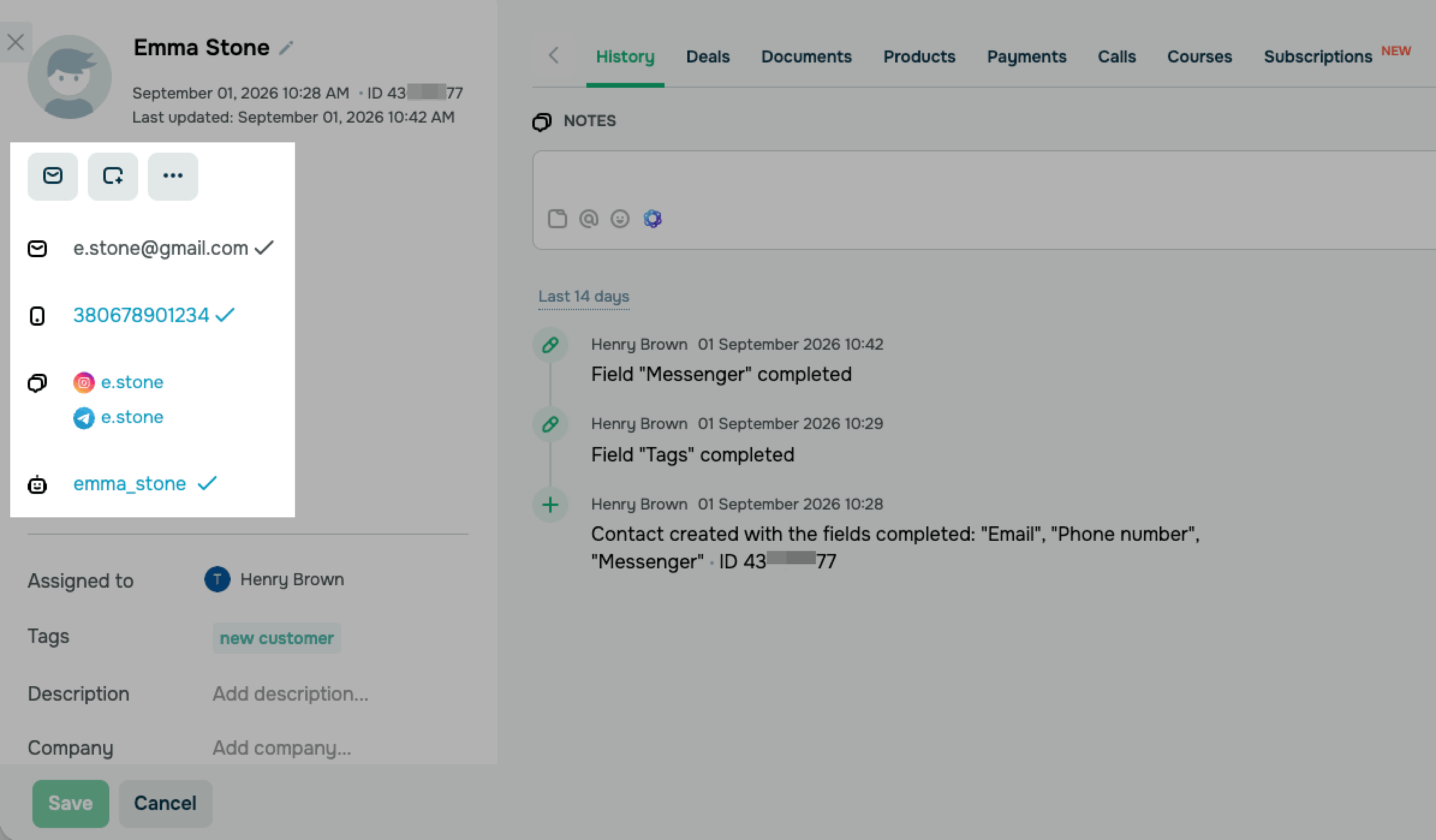The width and height of the screenshot is (1436, 840).
Task: Click phone number 380678901234
Action: click(x=141, y=315)
